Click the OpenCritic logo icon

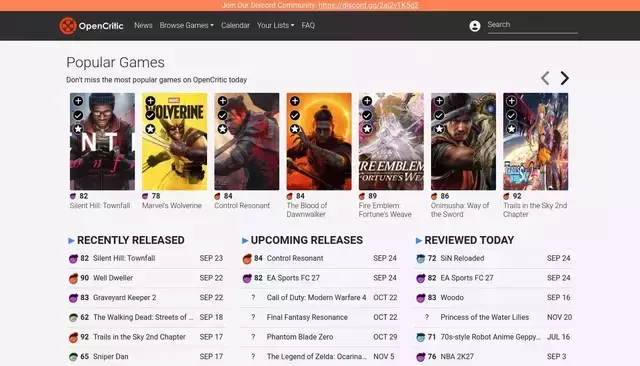coord(68,26)
